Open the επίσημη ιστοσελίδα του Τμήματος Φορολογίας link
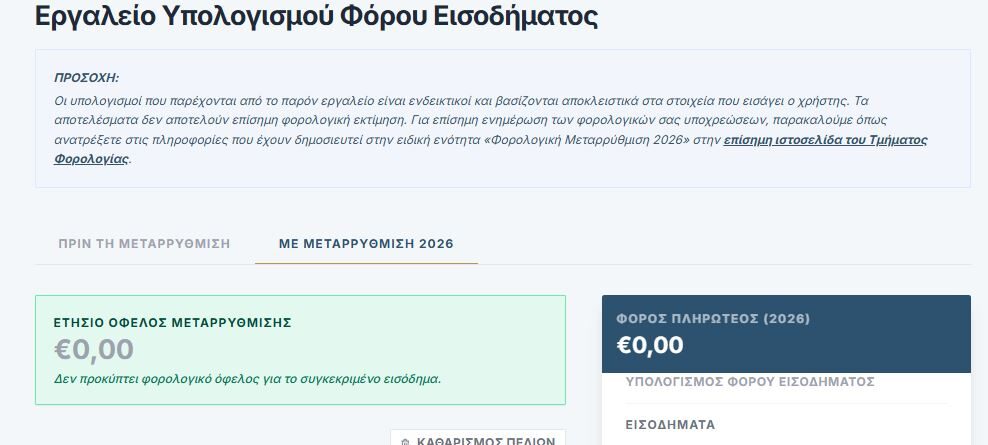The width and height of the screenshot is (988, 445). tap(825, 140)
